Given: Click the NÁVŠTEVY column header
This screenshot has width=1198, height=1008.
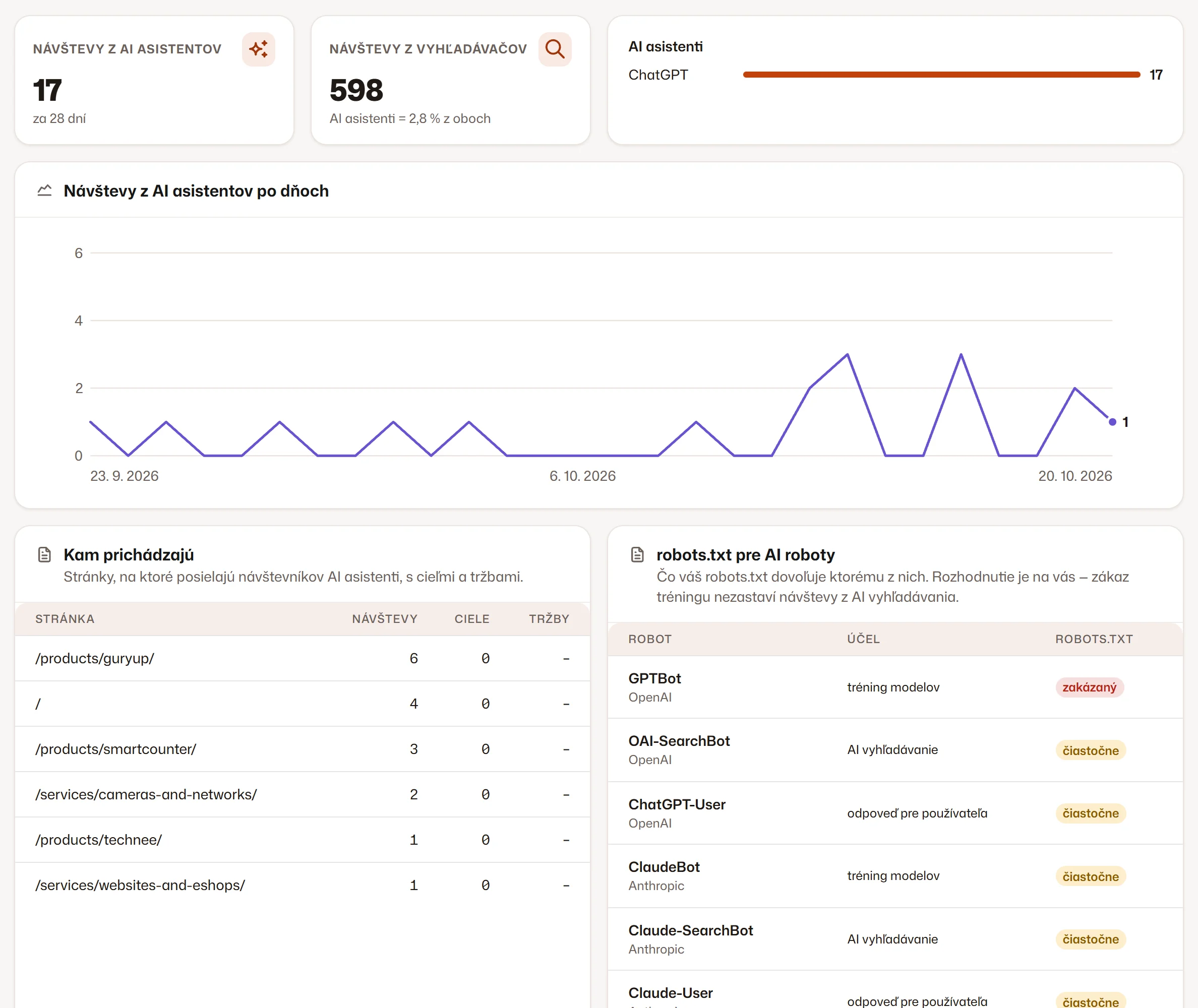Looking at the screenshot, I should (x=385, y=619).
